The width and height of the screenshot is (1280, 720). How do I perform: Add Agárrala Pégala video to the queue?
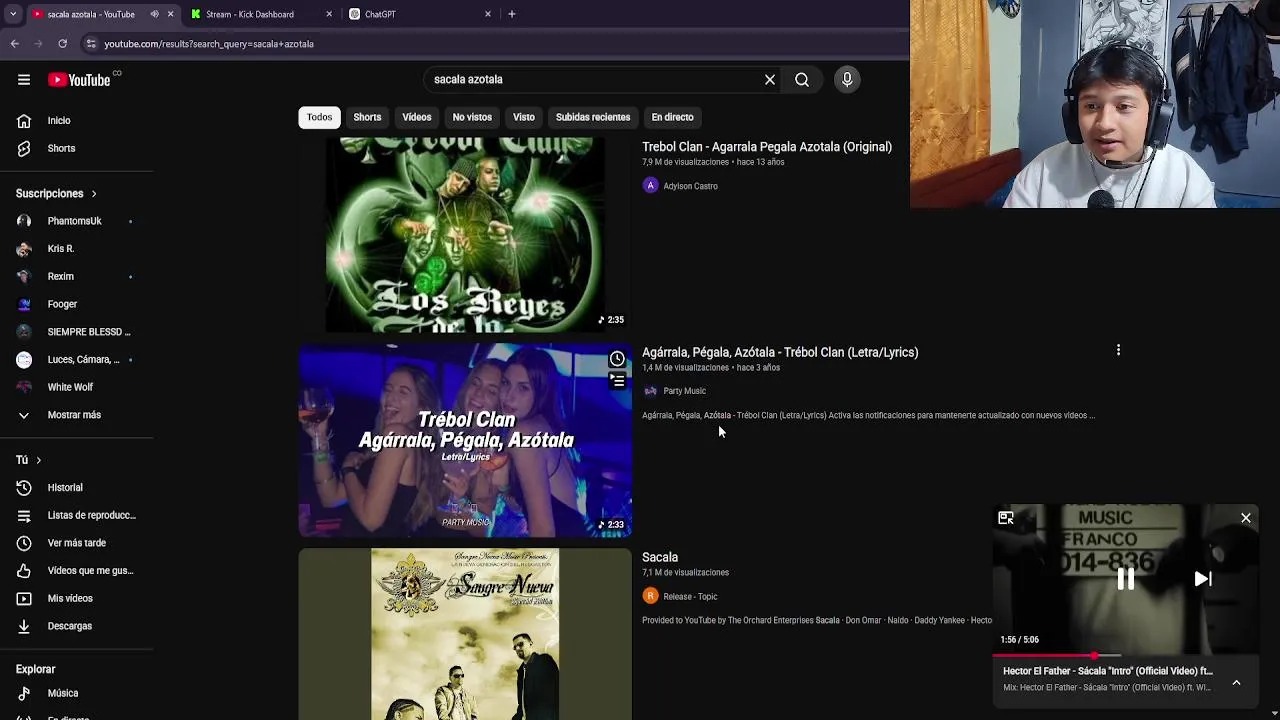point(617,381)
